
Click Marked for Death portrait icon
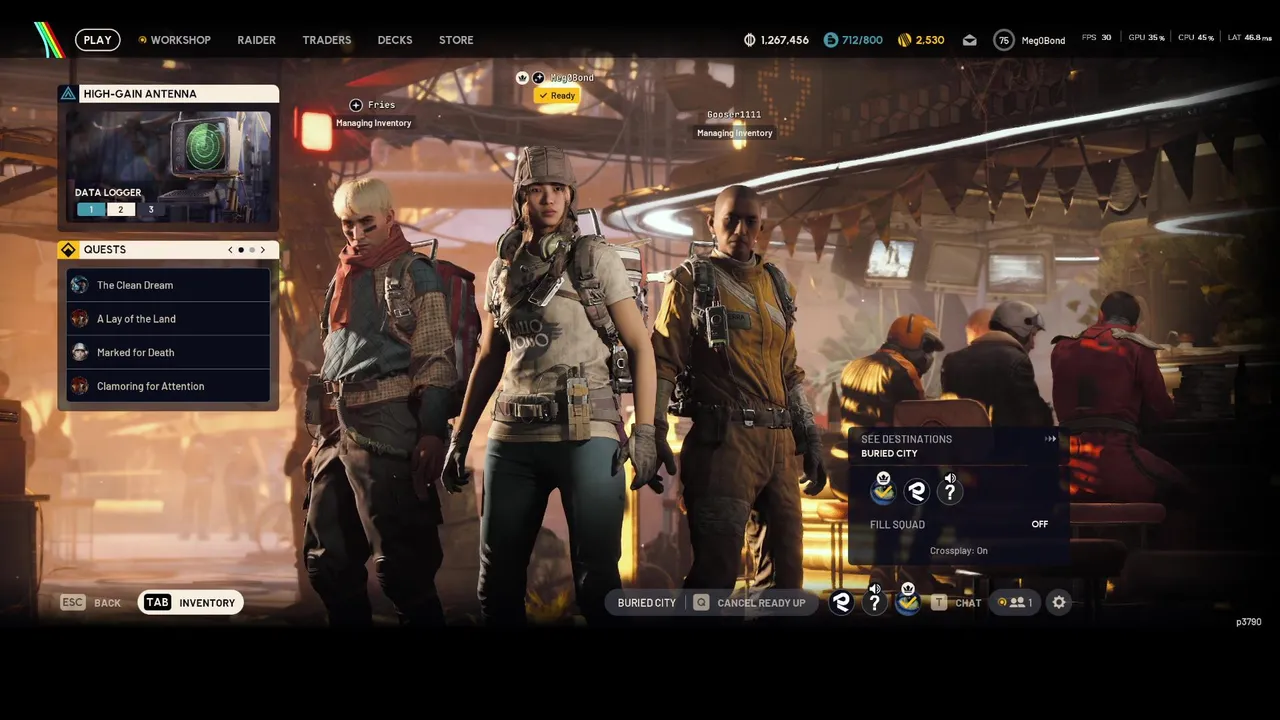pos(80,352)
